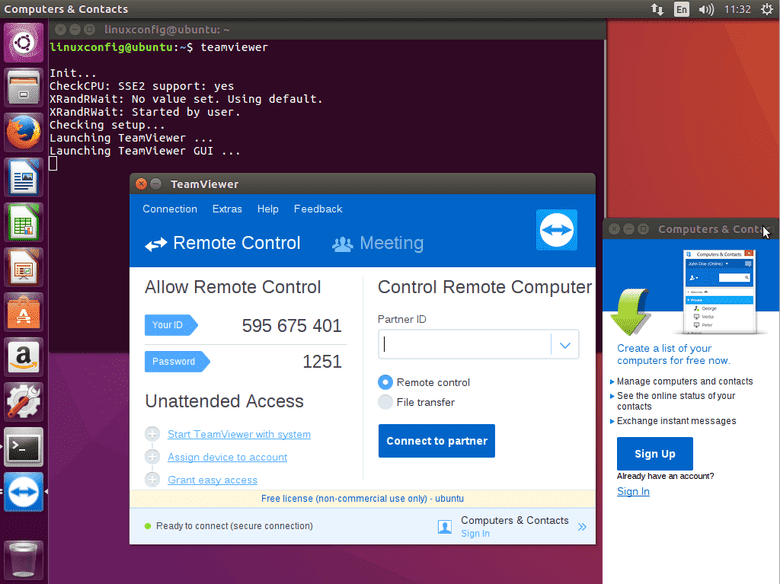Click the TeamViewer logo in header

click(x=557, y=230)
